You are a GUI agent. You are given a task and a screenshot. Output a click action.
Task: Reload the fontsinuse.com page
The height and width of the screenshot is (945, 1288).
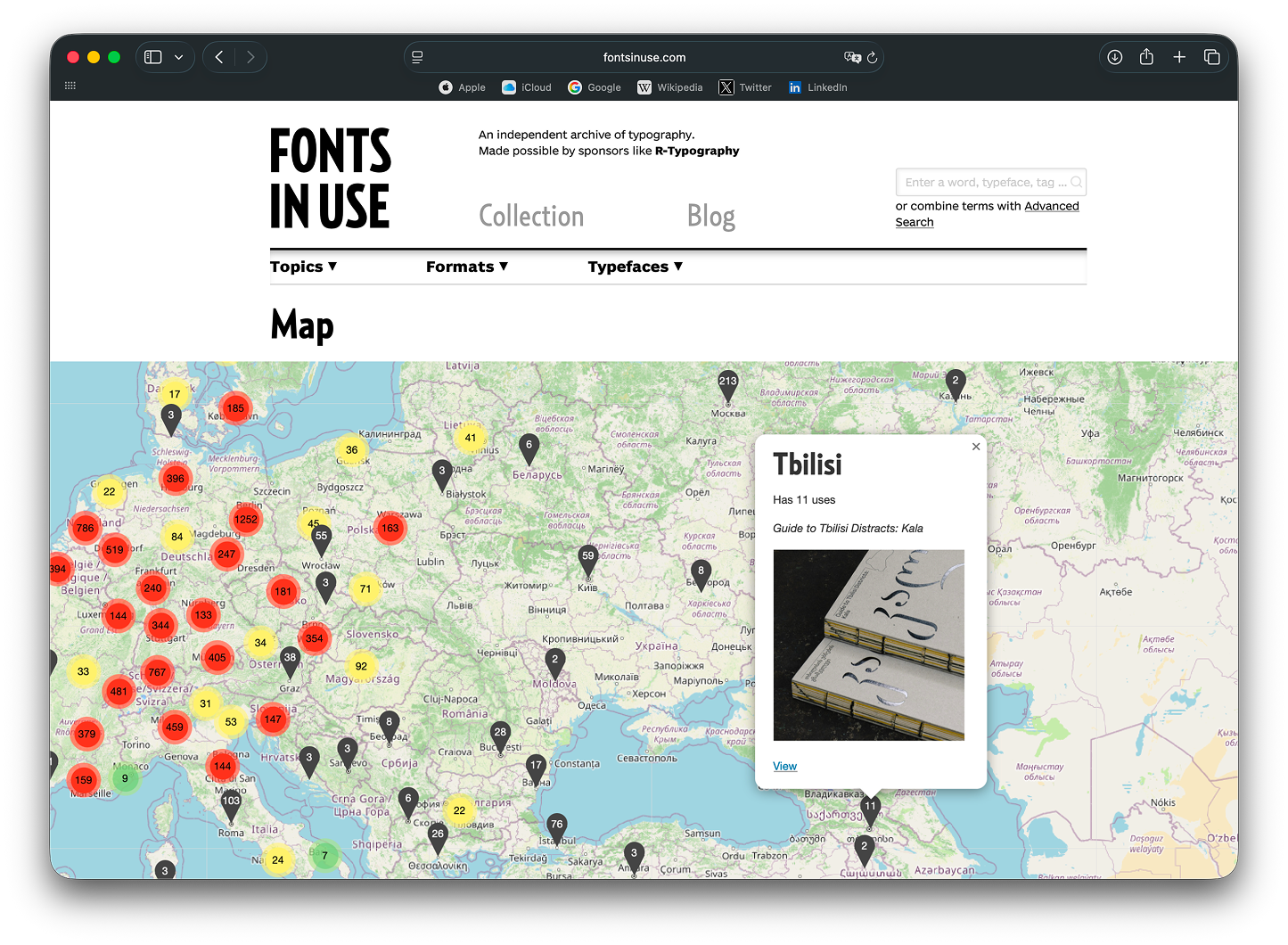point(872,57)
